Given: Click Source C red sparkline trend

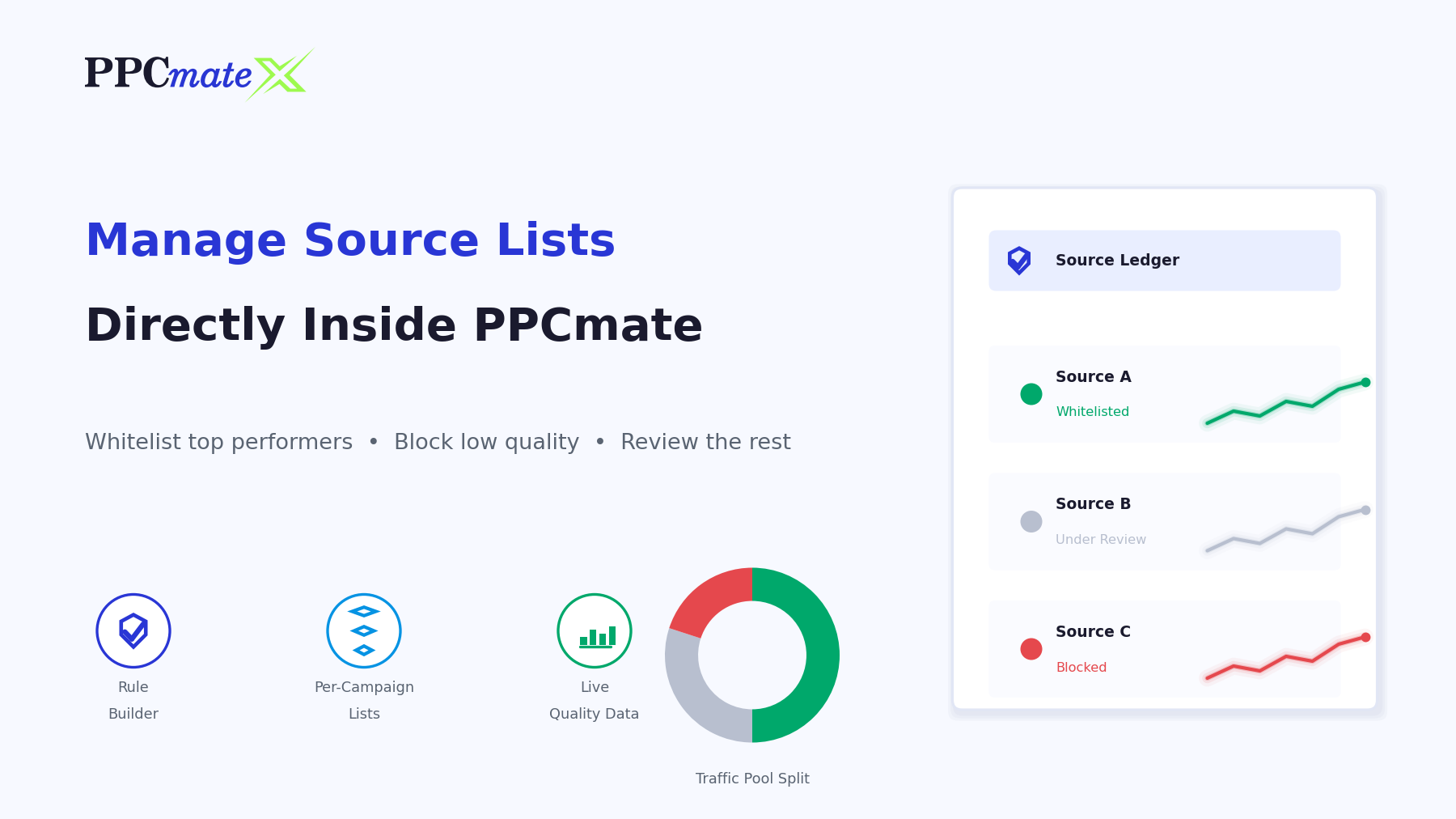Looking at the screenshot, I should [1286, 657].
